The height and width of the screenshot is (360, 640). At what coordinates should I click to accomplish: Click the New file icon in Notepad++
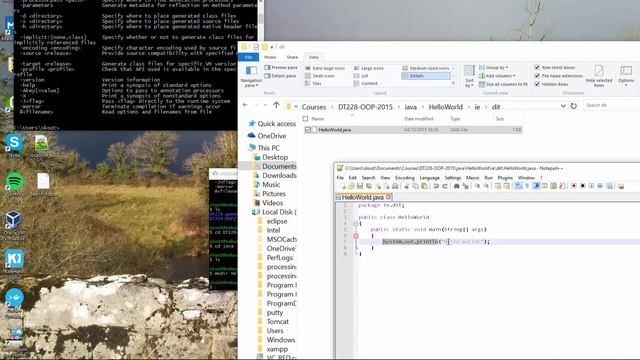click(x=343, y=186)
